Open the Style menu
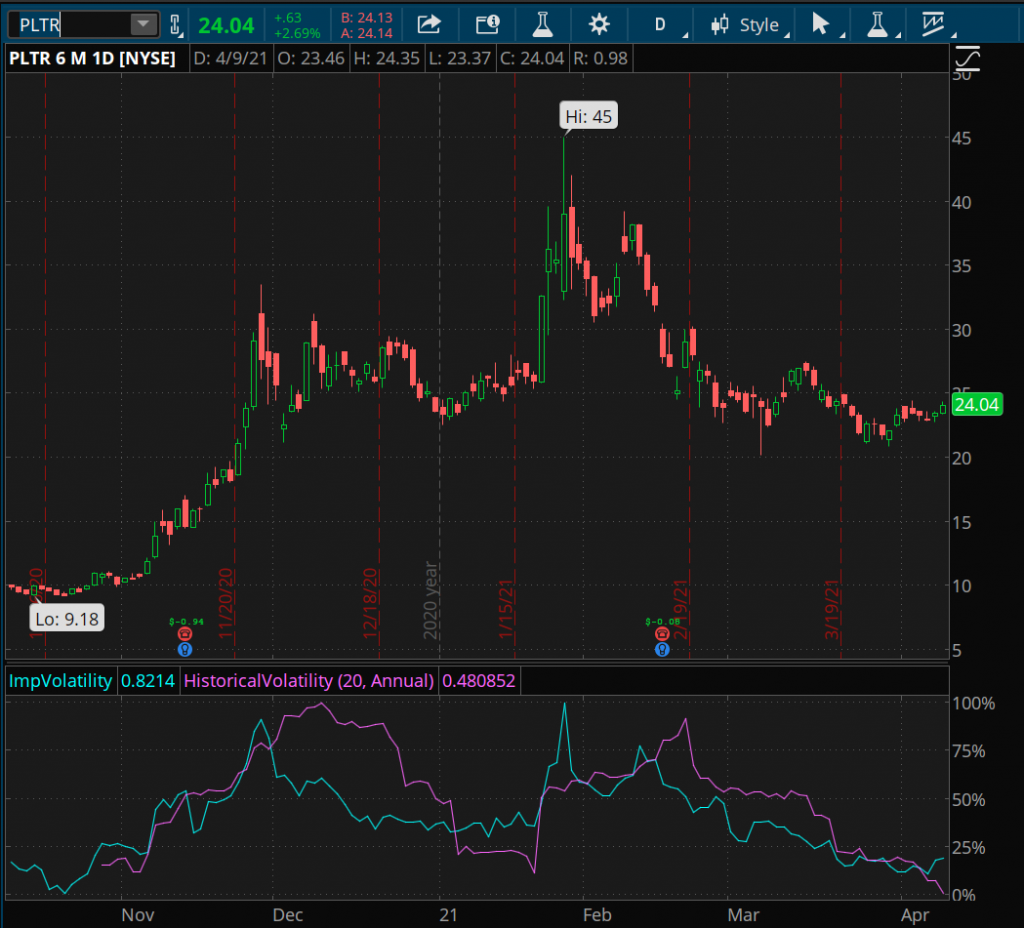Image resolution: width=1024 pixels, height=928 pixels. (750, 25)
